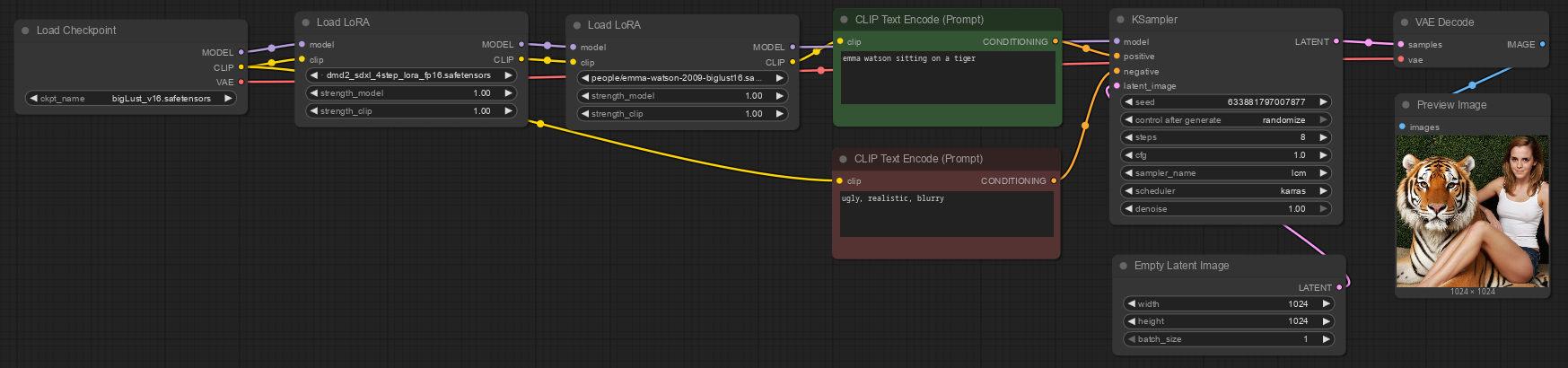1568x368 pixels.
Task: Collapse the Preview Image node via its title dot
Action: point(1406,105)
